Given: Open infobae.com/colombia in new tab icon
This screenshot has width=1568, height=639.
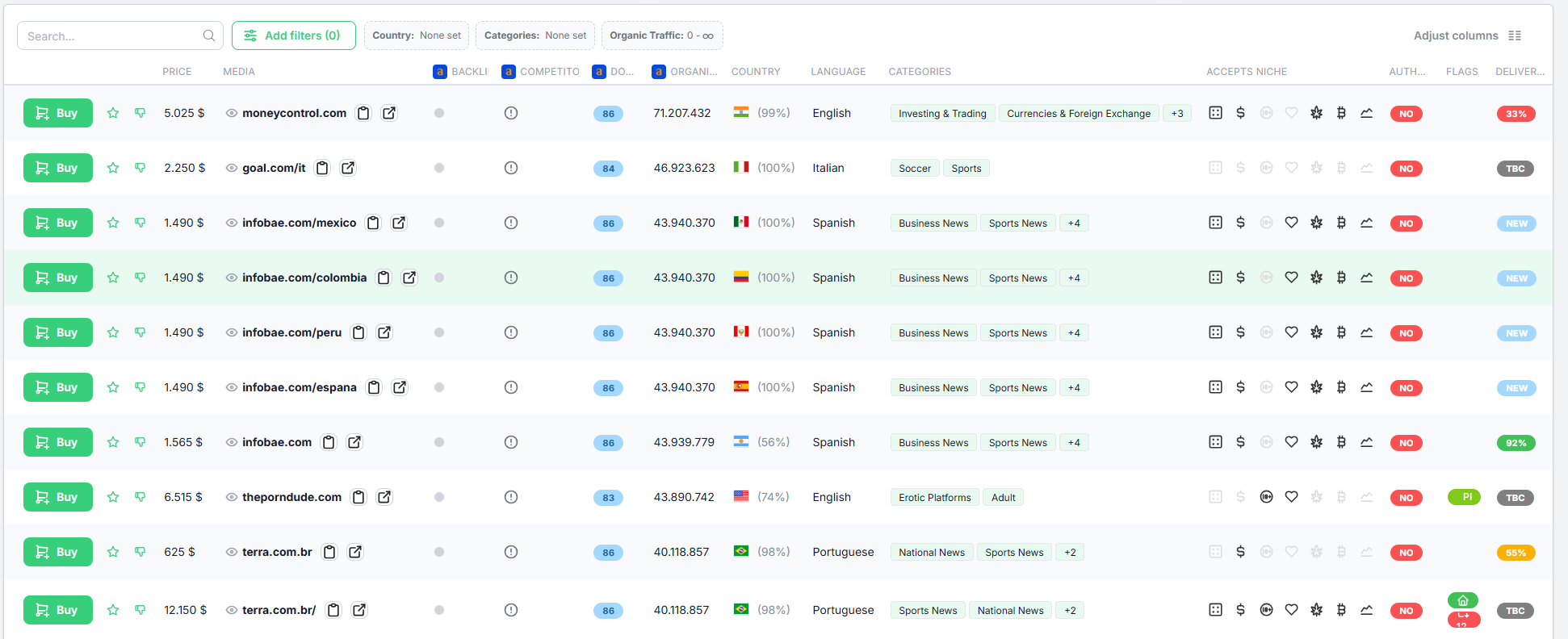Looking at the screenshot, I should click(x=409, y=278).
